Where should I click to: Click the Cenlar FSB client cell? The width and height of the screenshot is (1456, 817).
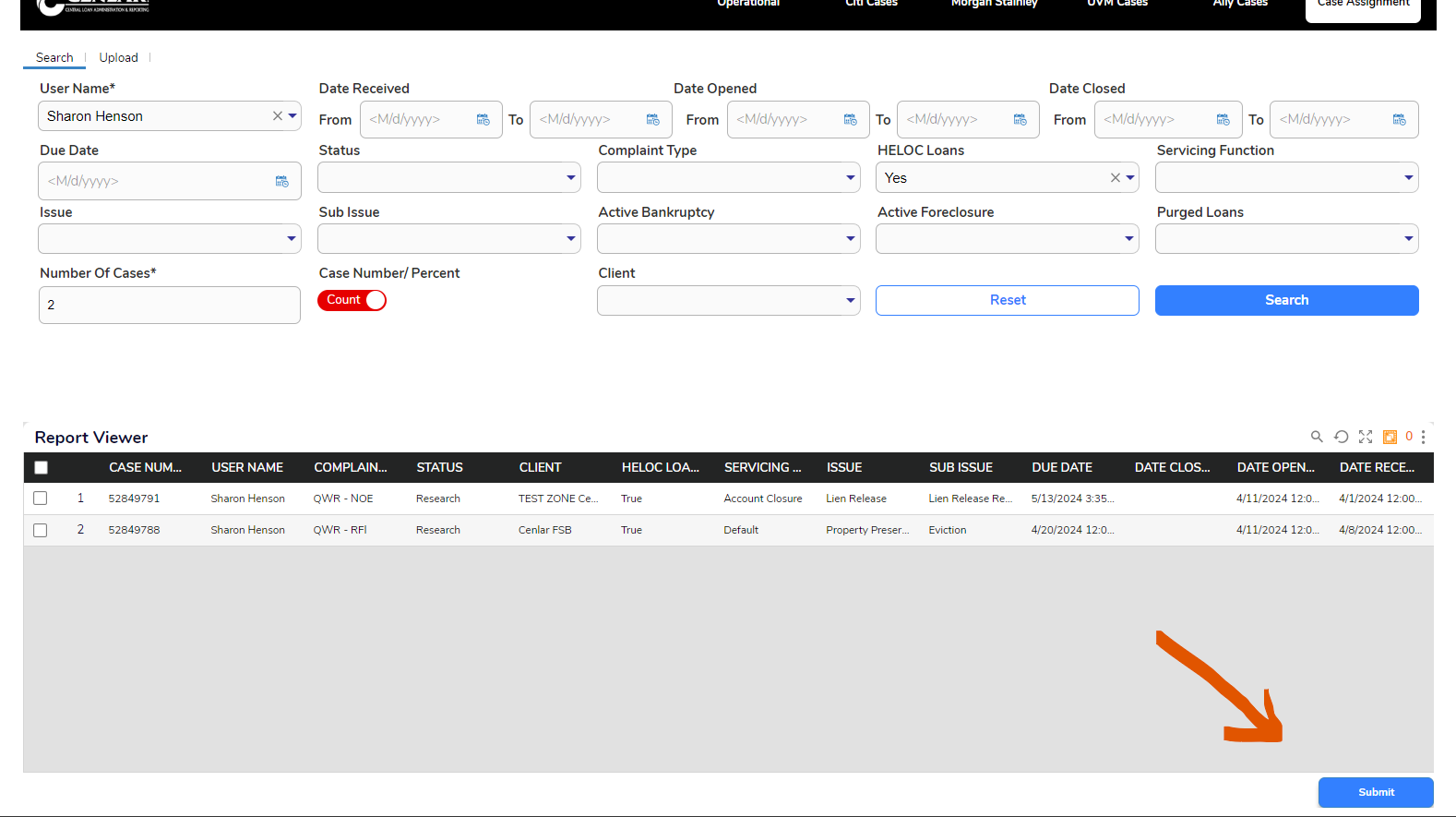(x=544, y=530)
